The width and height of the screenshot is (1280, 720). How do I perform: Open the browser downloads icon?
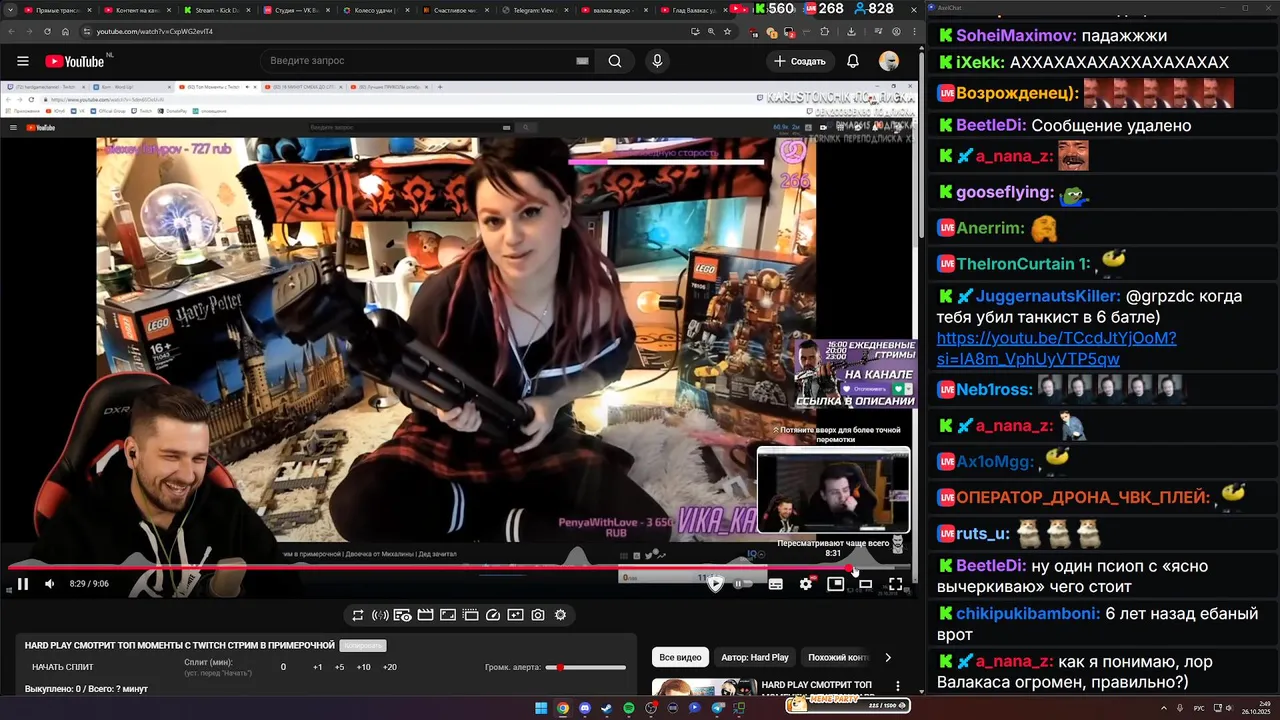(851, 31)
